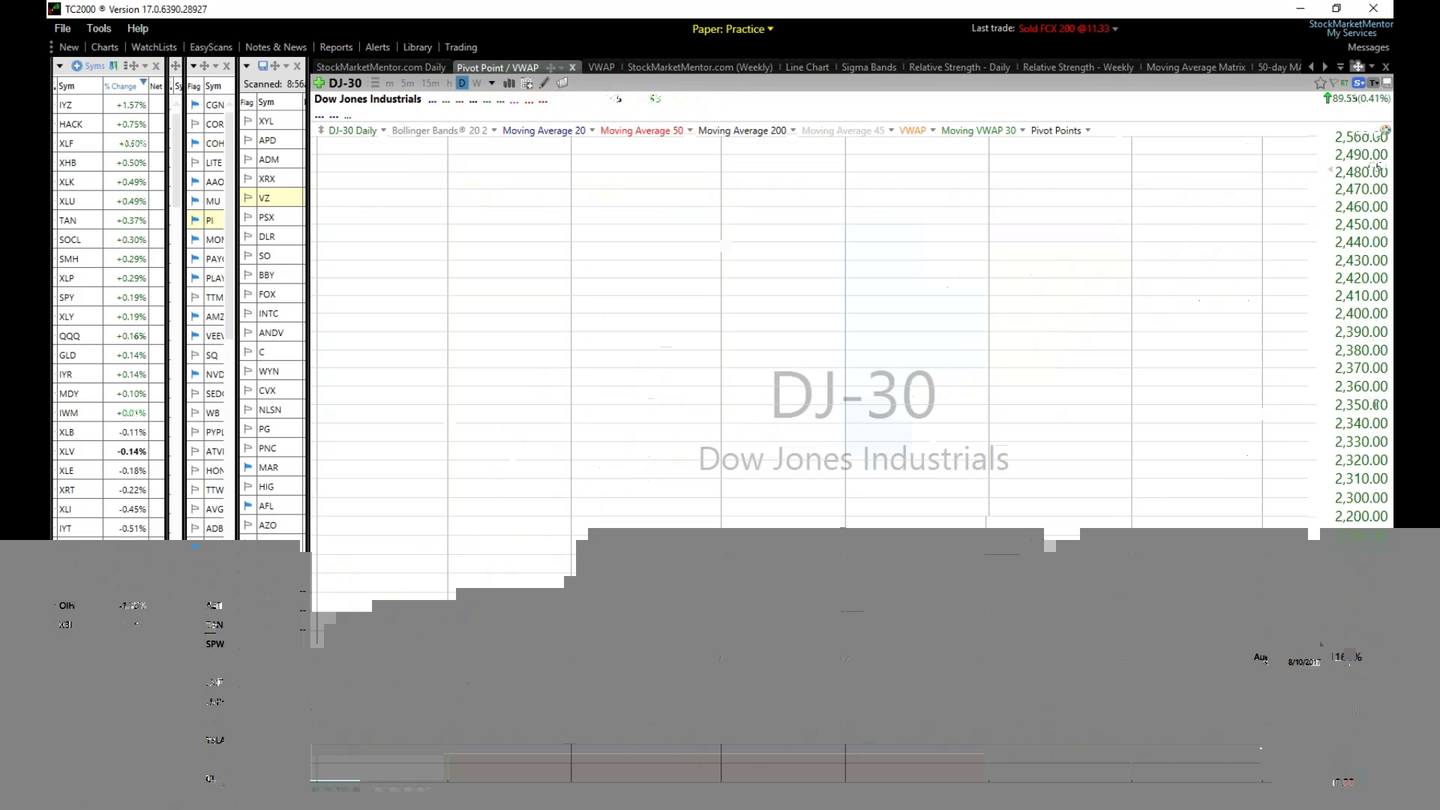Select the W weekly timeframe button
1440x810 pixels.
tap(477, 83)
